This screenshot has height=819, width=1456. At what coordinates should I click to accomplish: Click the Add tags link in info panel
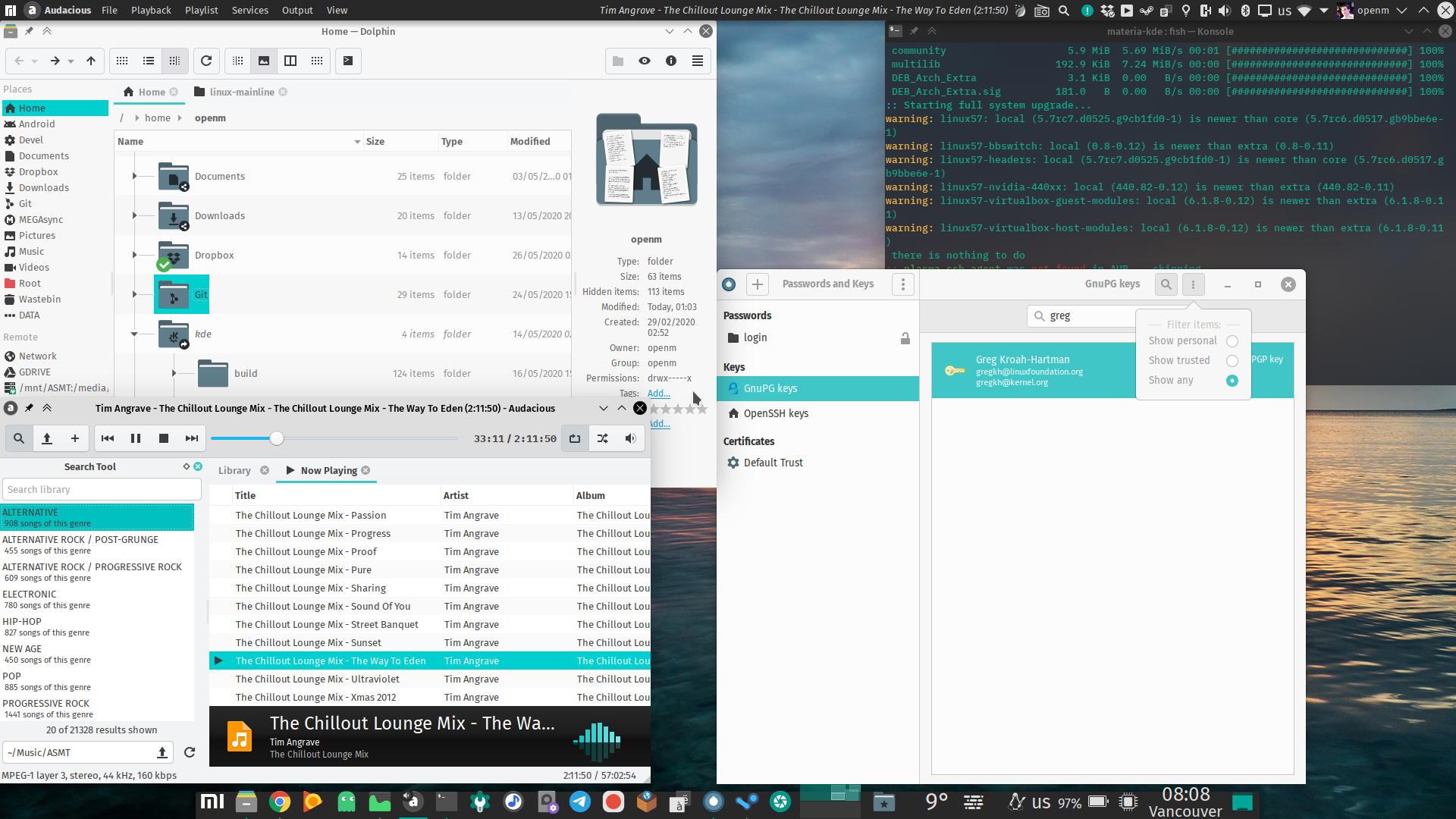coord(658,393)
